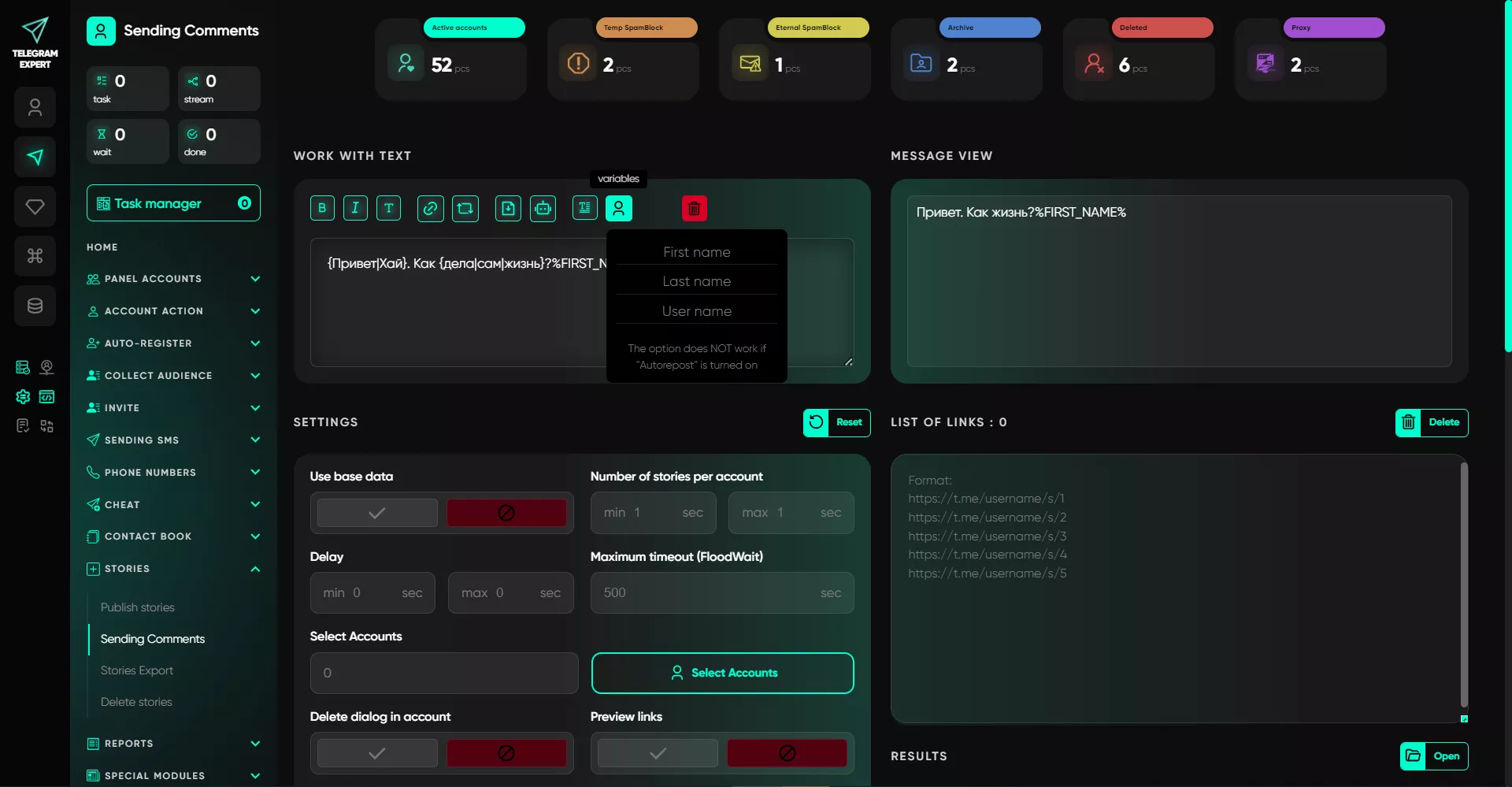Click the stories per account max field
Screen dimensions: 1512x787
pyautogui.click(x=791, y=513)
